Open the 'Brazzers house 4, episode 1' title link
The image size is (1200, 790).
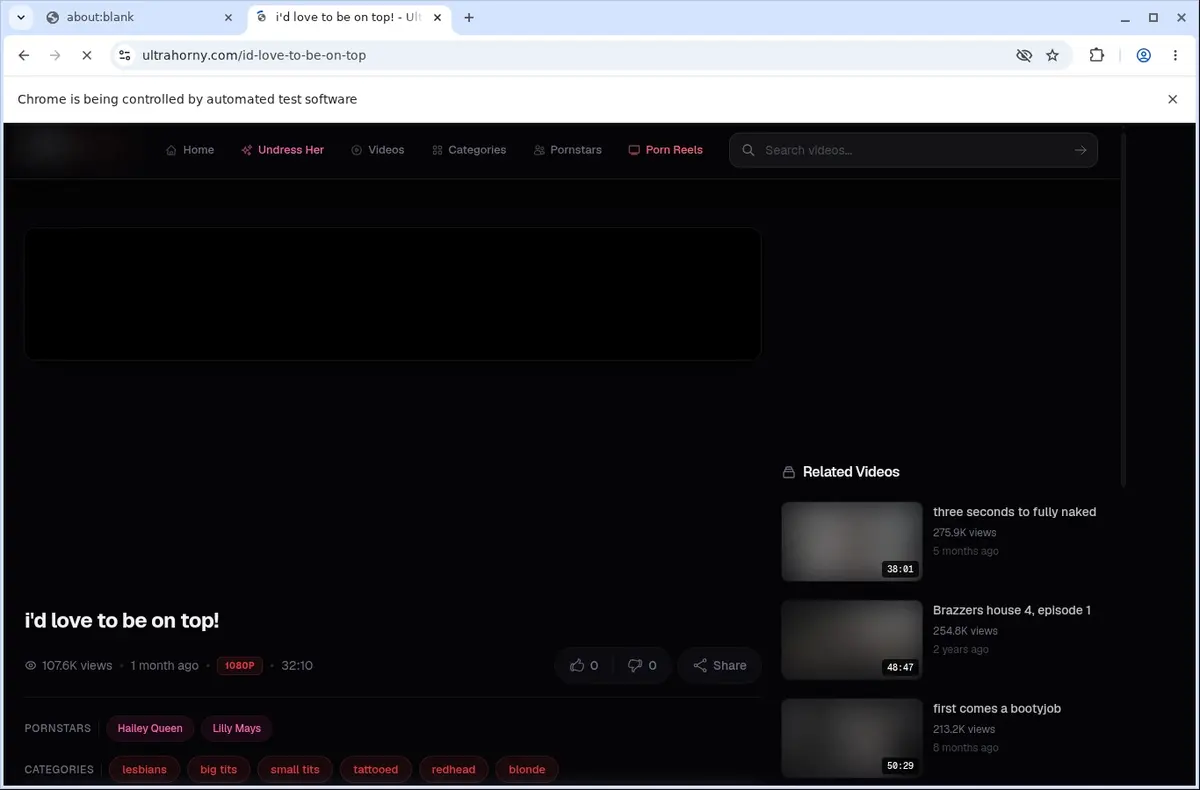point(1012,610)
